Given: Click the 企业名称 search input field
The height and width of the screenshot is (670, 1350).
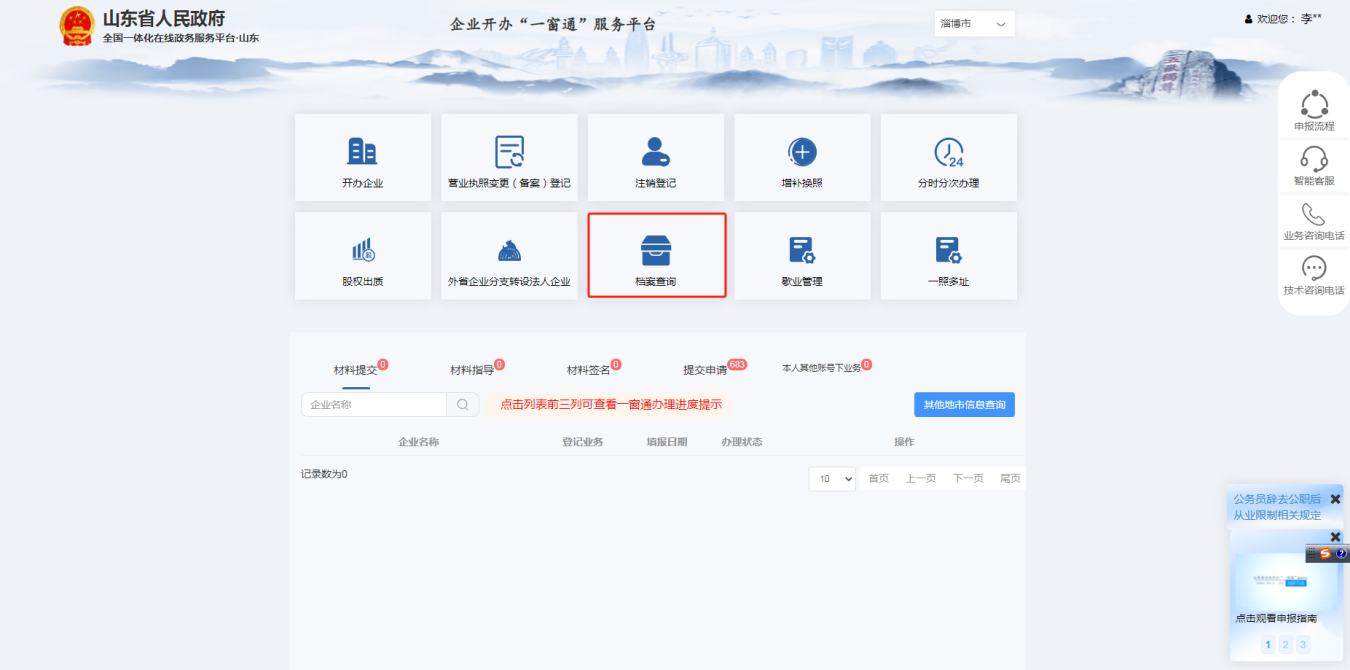Looking at the screenshot, I should pyautogui.click(x=374, y=405).
